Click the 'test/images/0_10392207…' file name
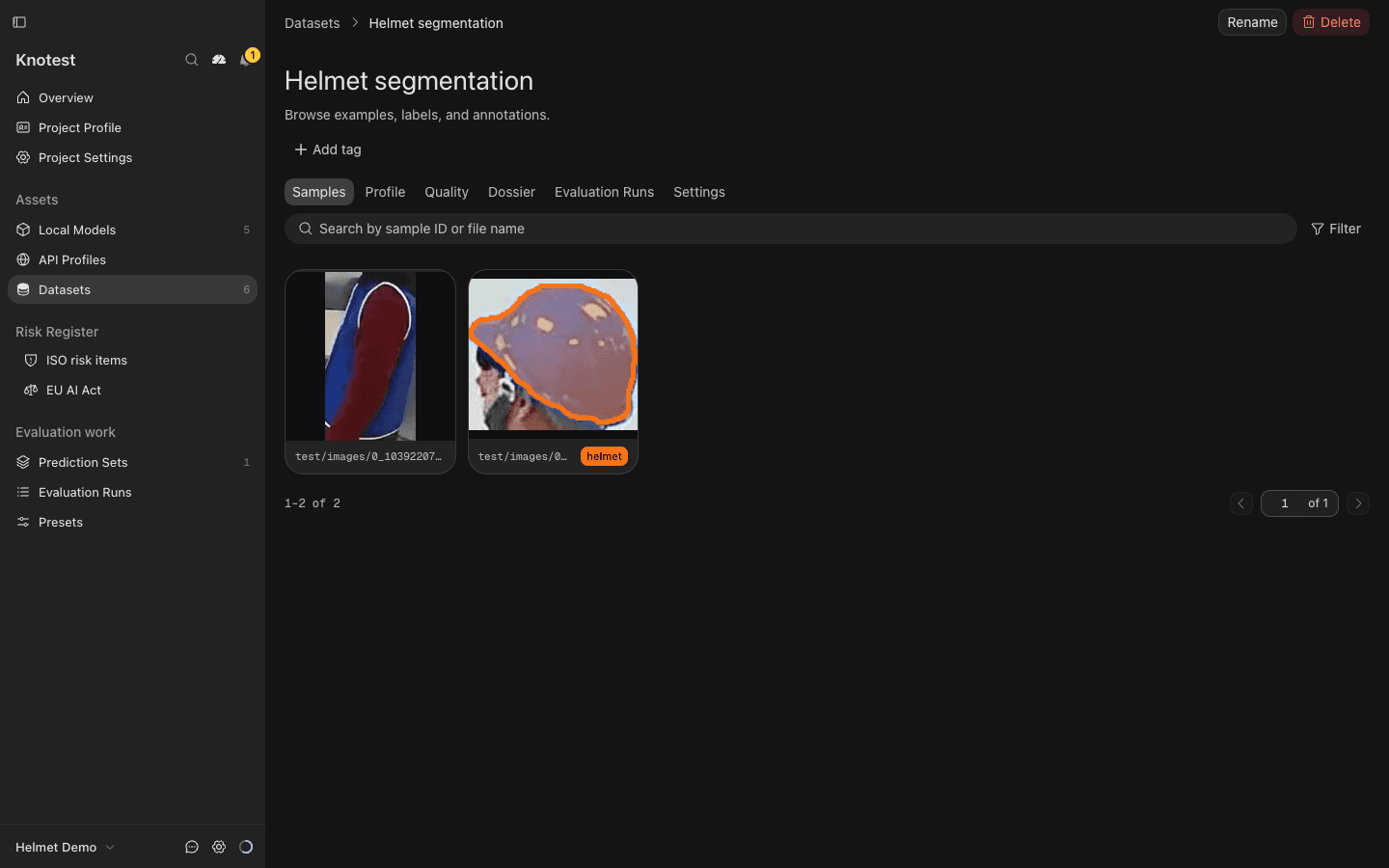Screen dimensions: 1389x868 (368, 456)
